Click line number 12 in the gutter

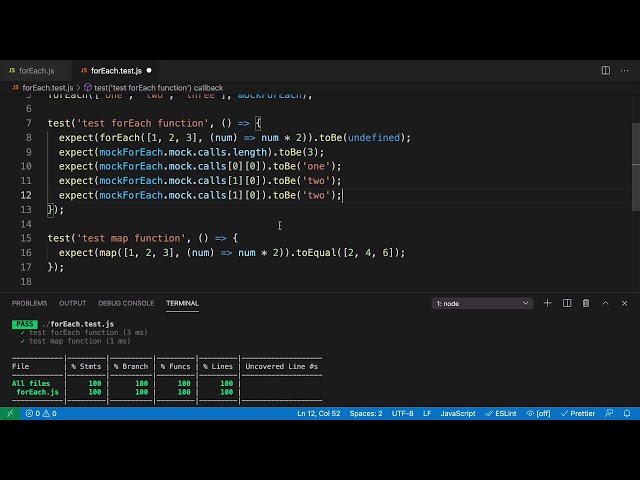[x=26, y=195]
